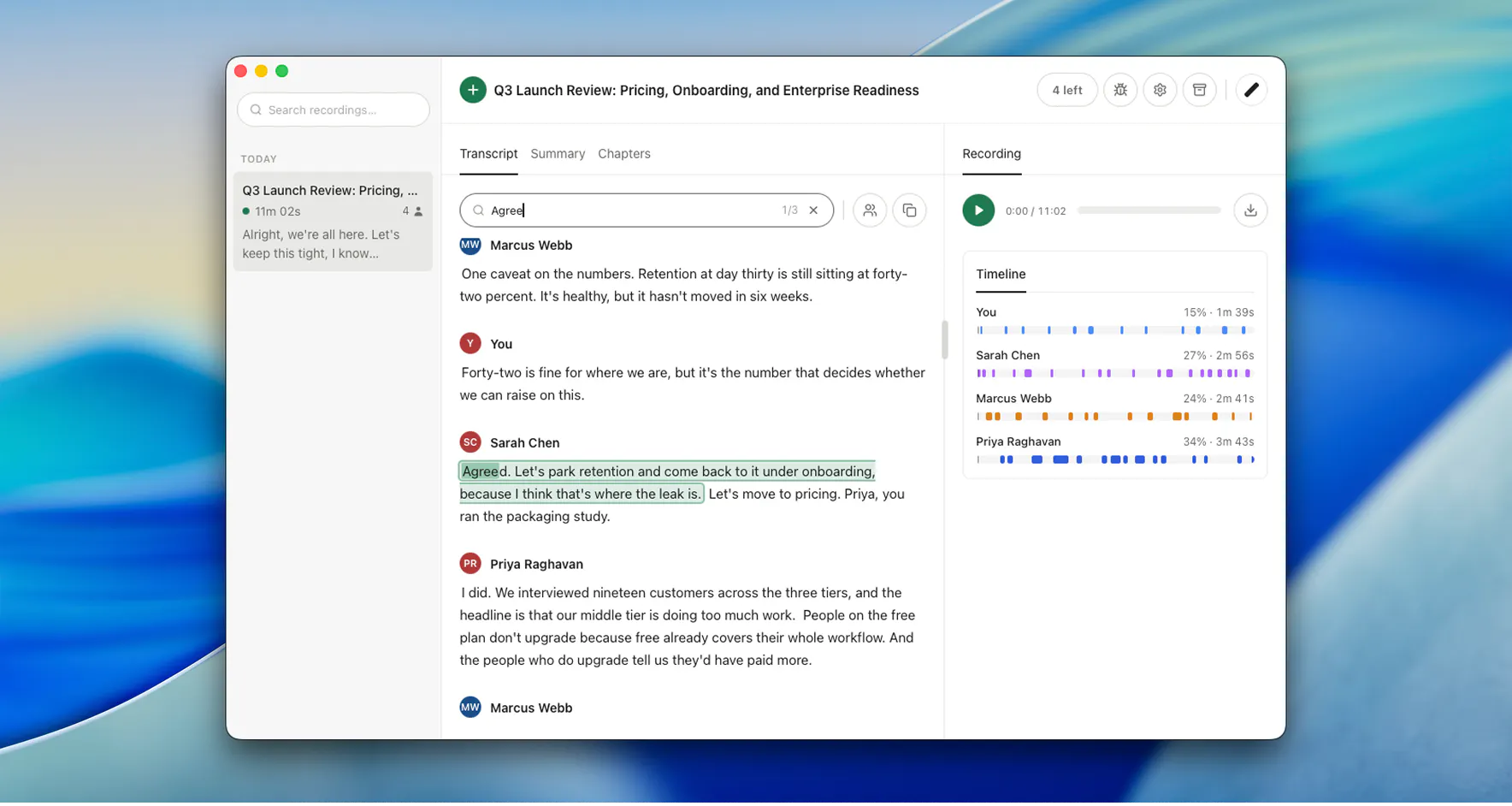Click the speakers people icon beside search

(870, 210)
